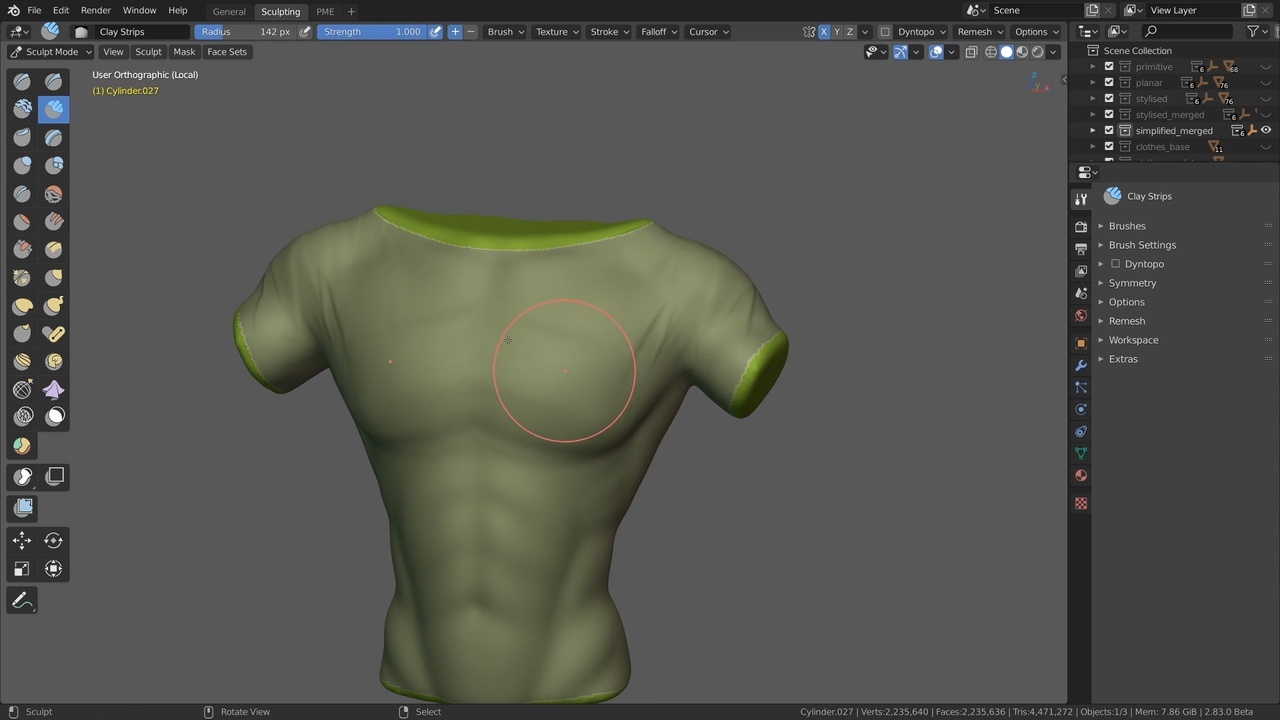The width and height of the screenshot is (1280, 720).
Task: Select the Cloth brush in the toolbar
Action: 54,389
